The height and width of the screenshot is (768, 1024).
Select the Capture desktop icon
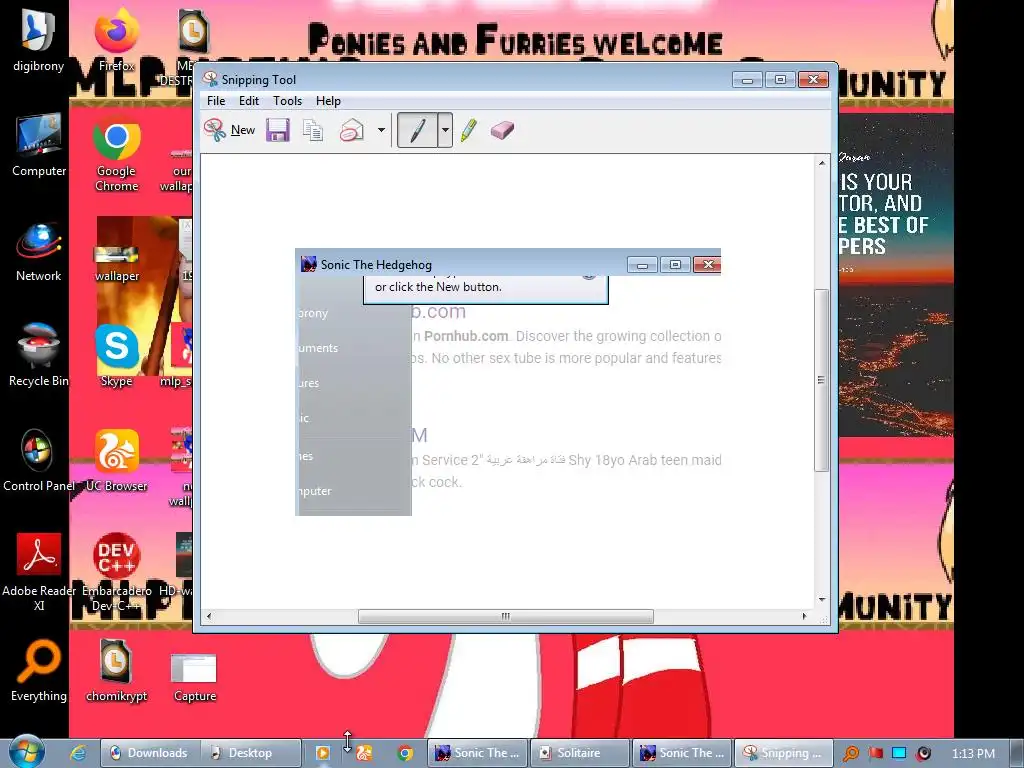[194, 677]
